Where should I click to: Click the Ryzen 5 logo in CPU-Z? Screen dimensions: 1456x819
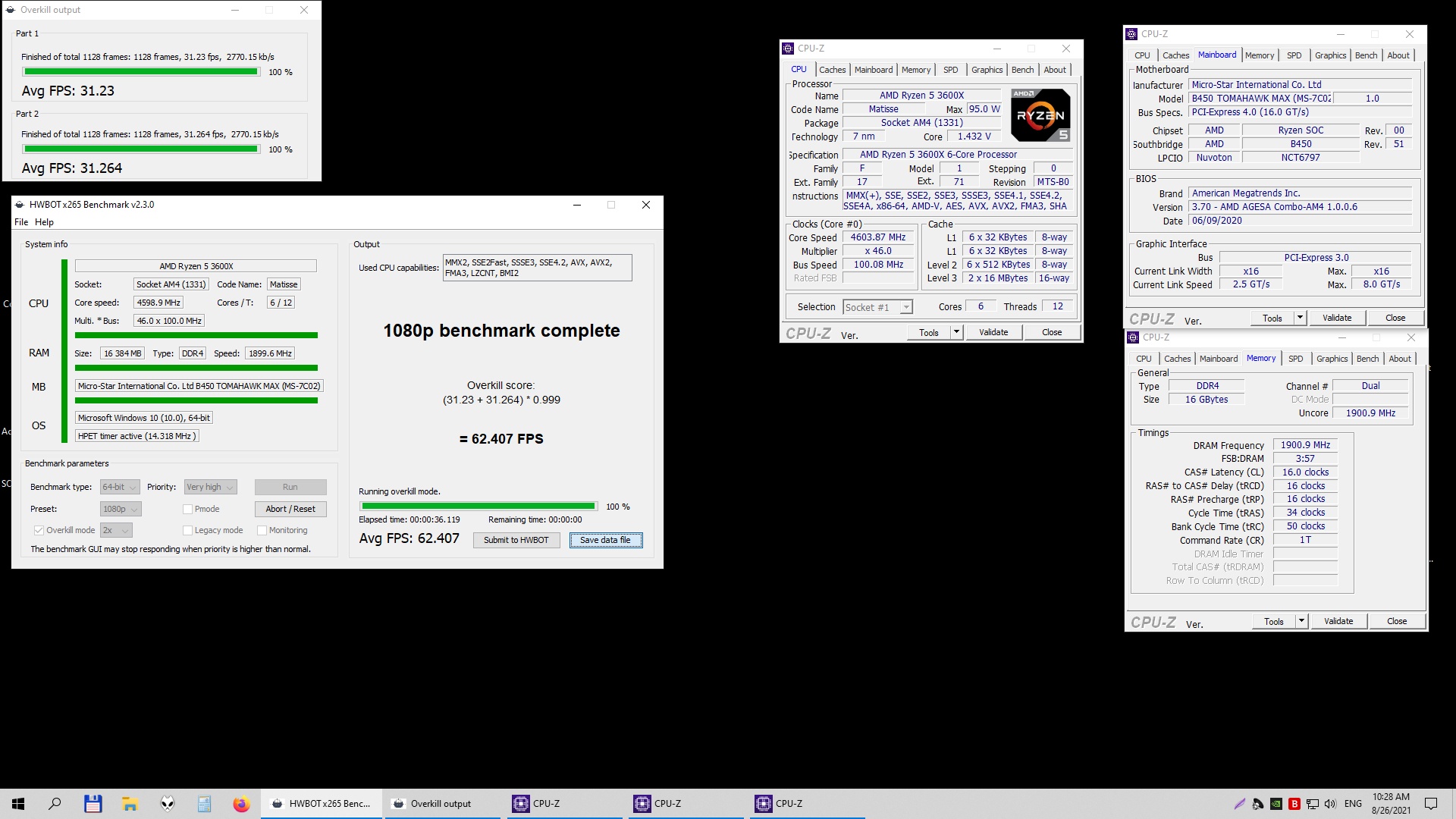(1040, 115)
